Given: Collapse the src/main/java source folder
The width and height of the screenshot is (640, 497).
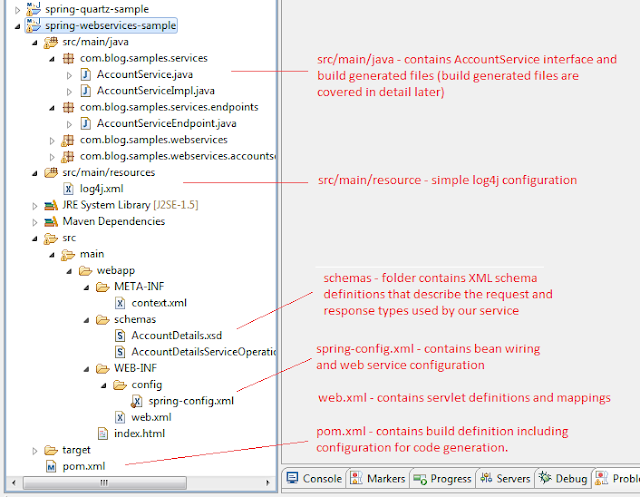Looking at the screenshot, I should (35, 42).
